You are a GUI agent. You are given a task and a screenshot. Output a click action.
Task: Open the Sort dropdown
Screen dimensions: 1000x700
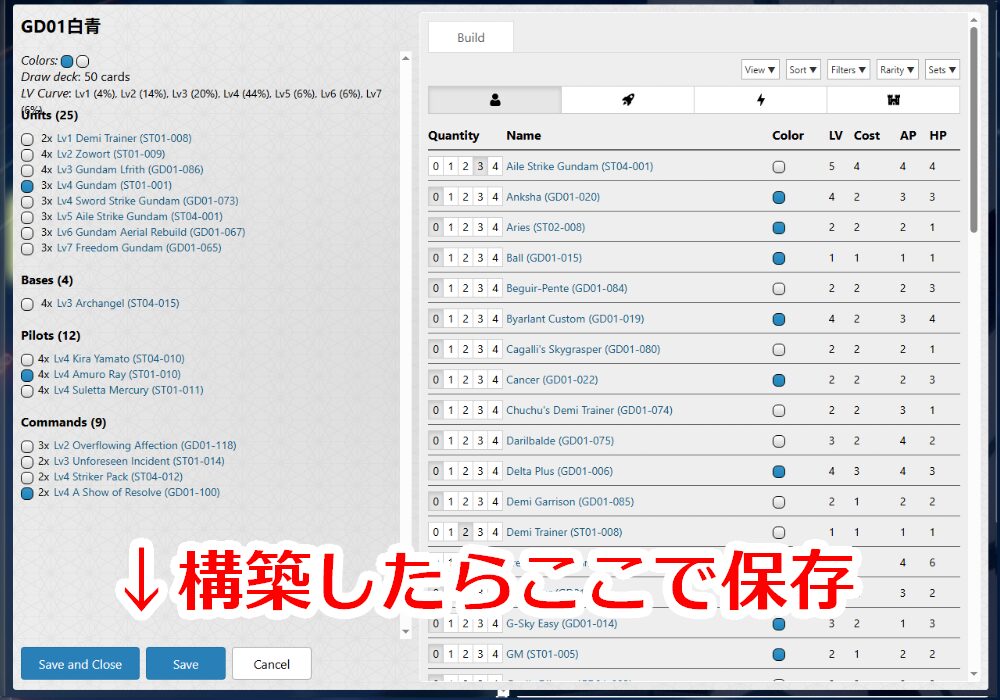click(x=803, y=69)
